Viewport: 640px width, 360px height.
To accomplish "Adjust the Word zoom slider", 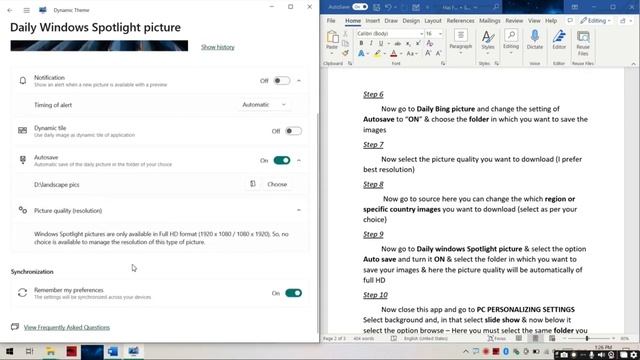I will (587, 338).
